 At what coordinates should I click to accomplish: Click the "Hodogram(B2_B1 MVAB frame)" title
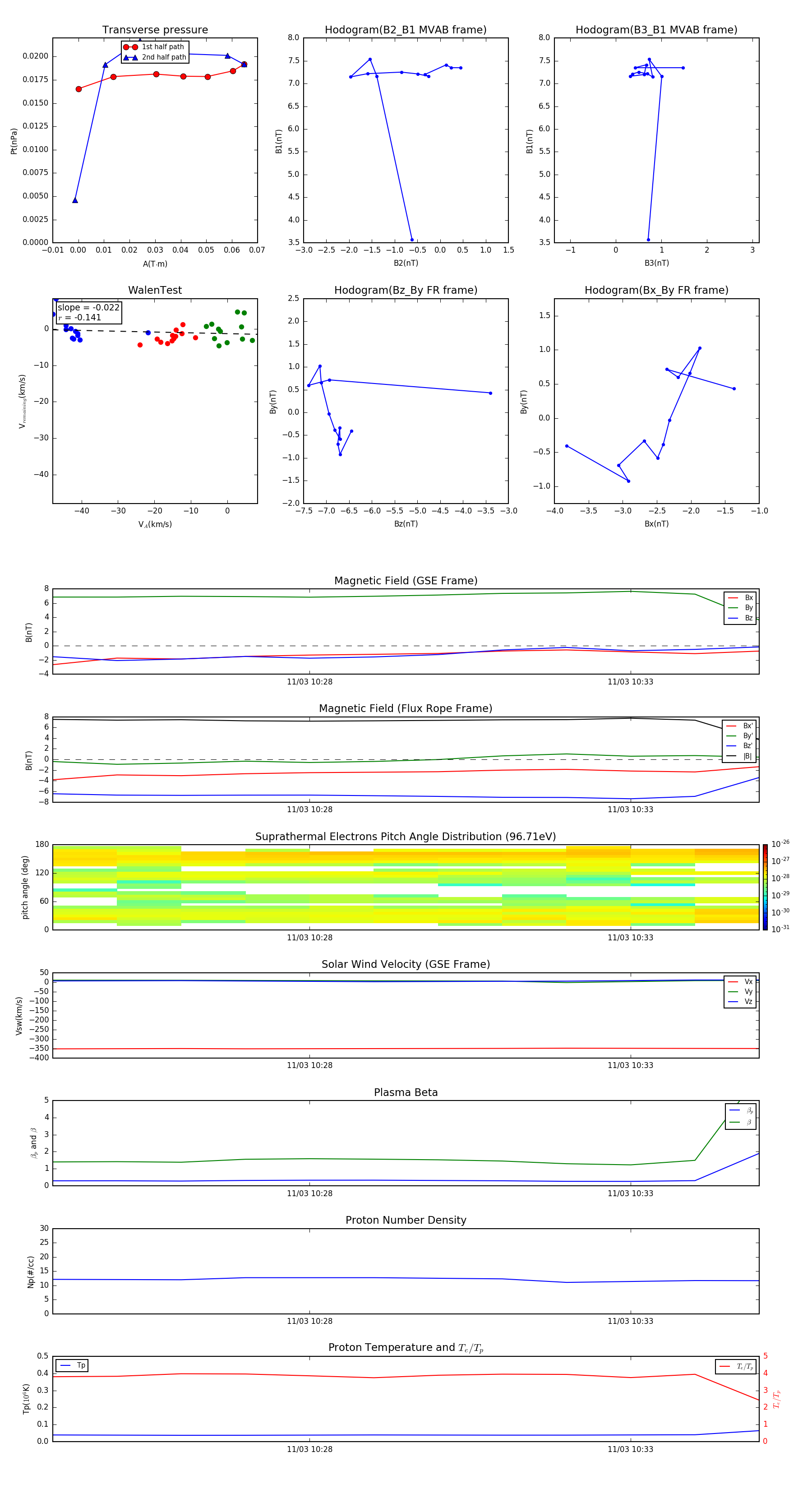pos(406,30)
